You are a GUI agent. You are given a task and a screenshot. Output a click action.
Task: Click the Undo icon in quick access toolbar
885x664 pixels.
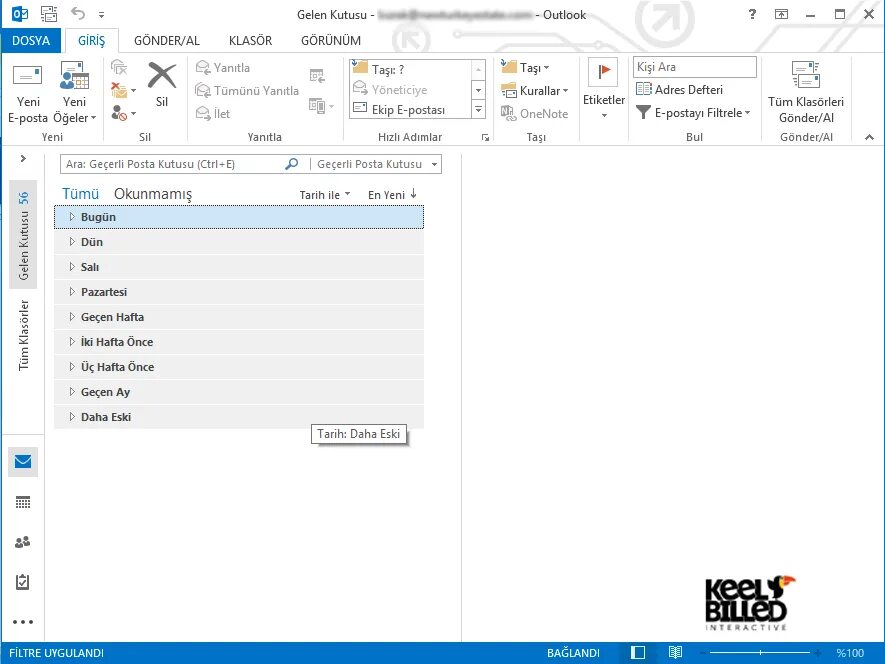click(x=78, y=14)
